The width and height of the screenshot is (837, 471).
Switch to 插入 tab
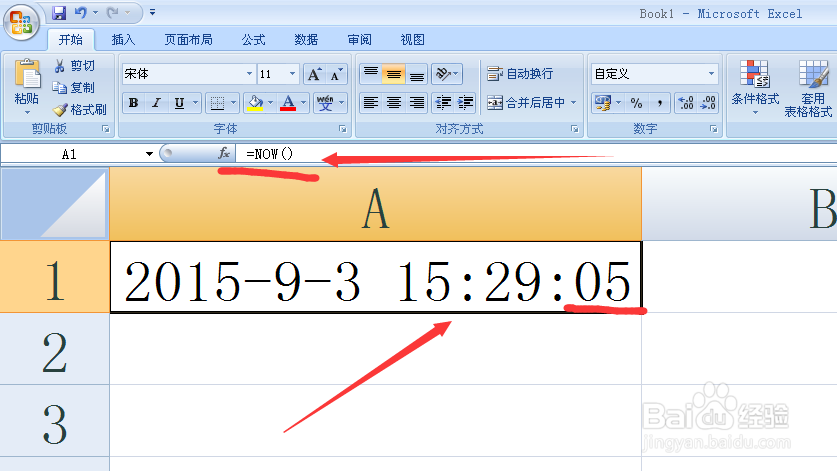(123, 40)
